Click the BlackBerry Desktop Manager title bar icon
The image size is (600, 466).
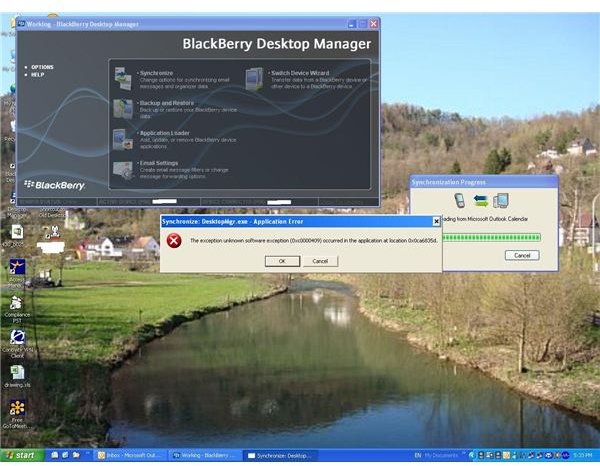coord(21,24)
